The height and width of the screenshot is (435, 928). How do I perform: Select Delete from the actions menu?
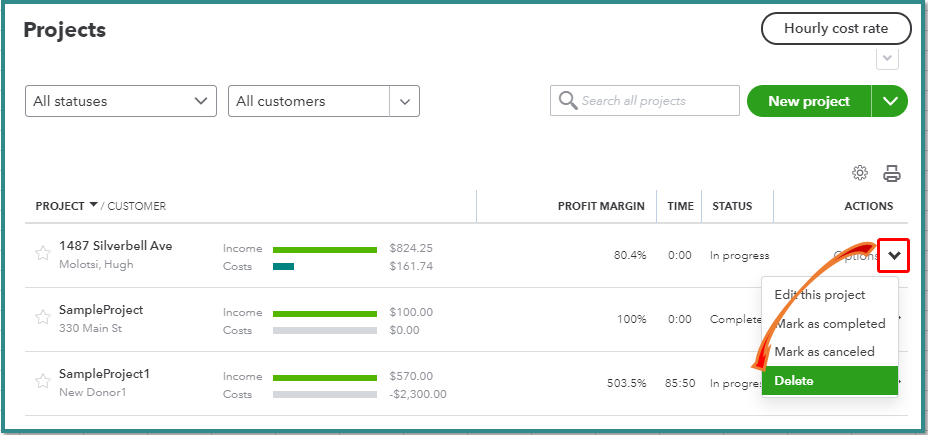pos(829,381)
